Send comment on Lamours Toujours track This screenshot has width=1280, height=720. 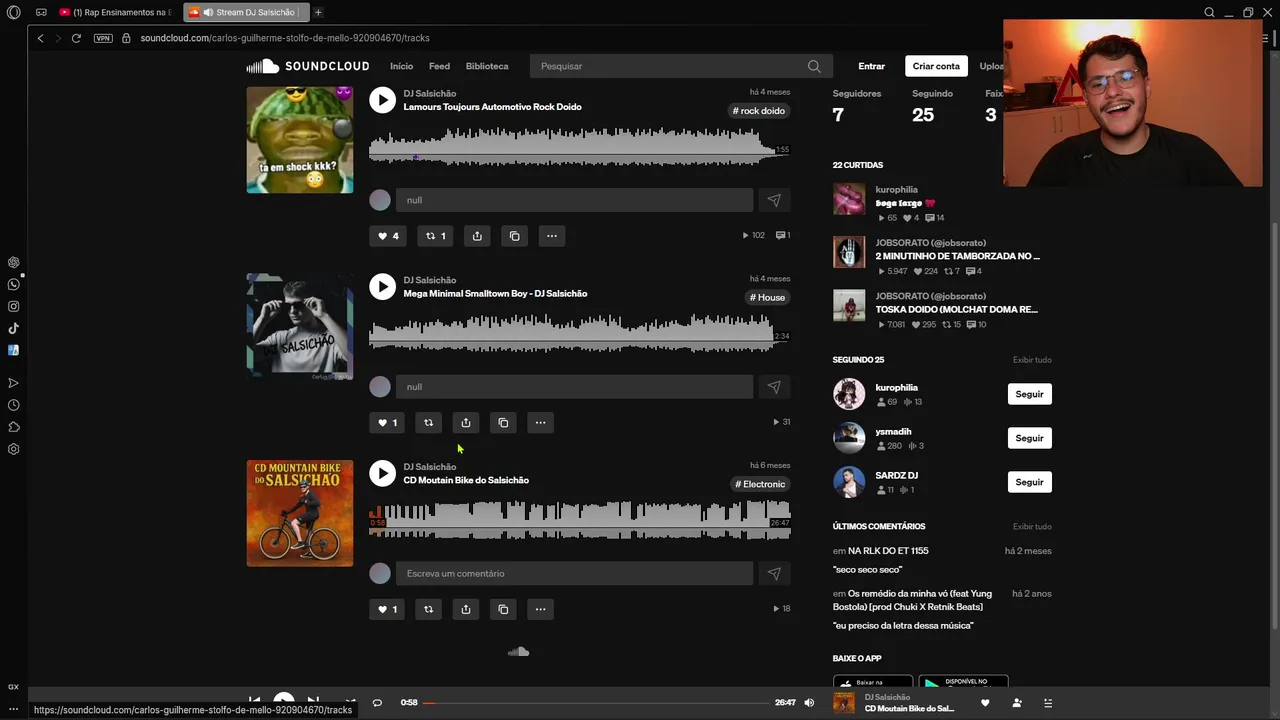(x=774, y=200)
